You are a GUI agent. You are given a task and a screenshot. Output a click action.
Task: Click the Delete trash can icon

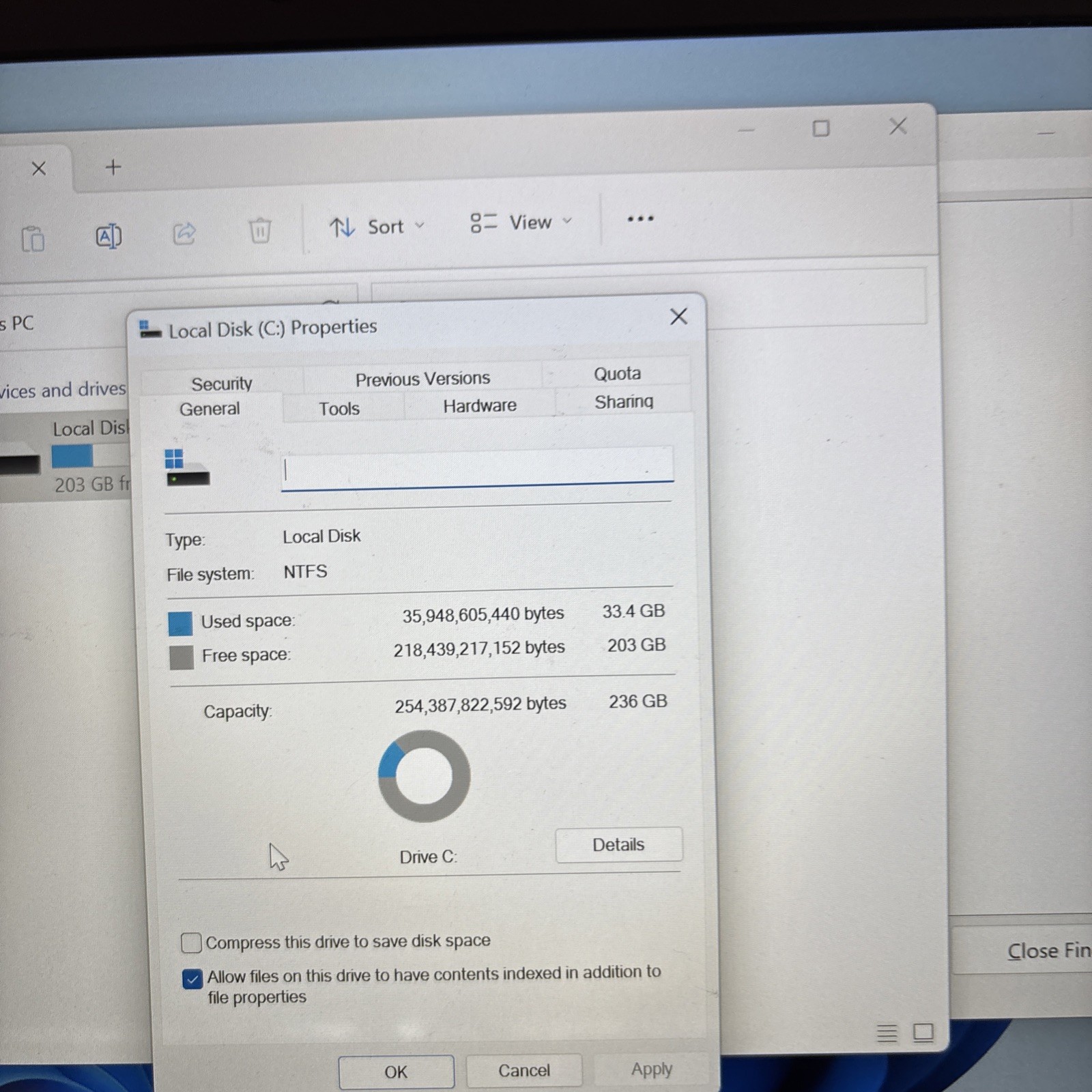(x=259, y=230)
